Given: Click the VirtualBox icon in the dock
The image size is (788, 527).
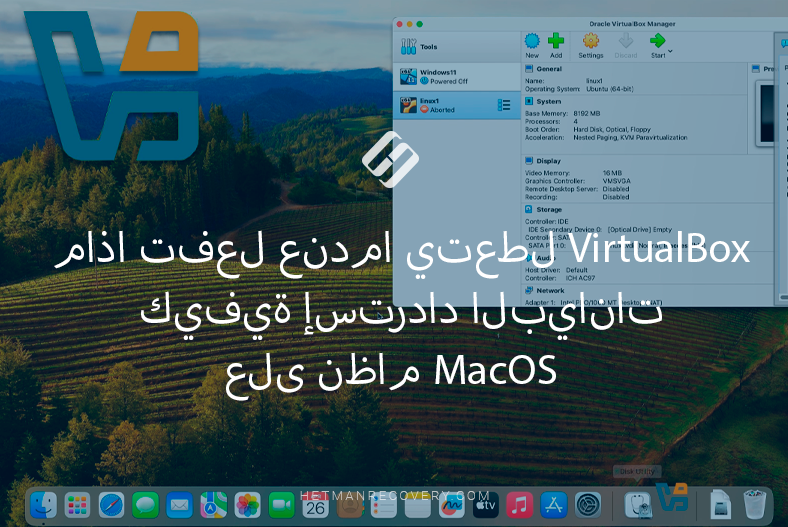Looking at the screenshot, I should click(x=672, y=497).
